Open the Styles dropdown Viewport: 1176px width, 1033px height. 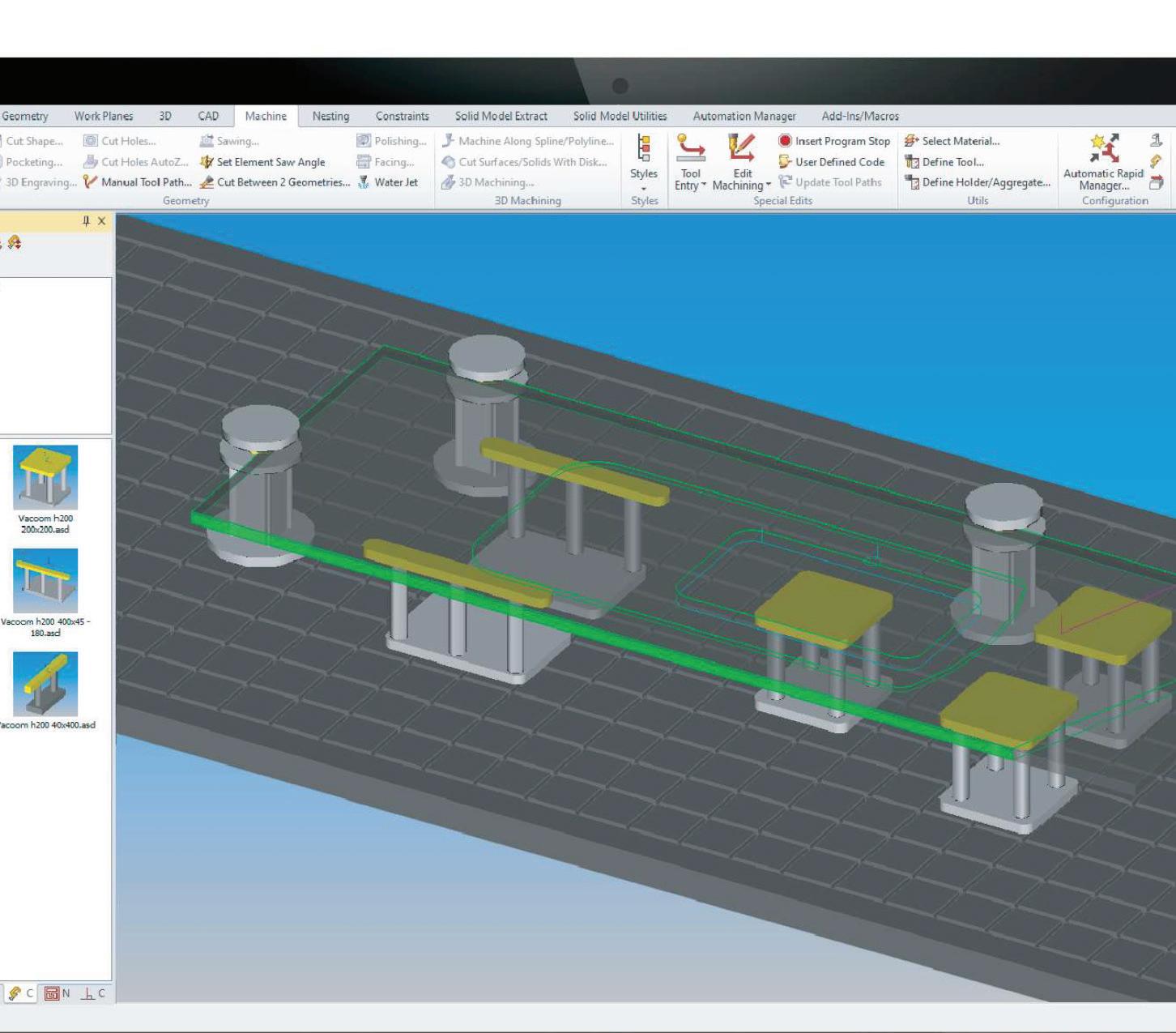(x=644, y=163)
